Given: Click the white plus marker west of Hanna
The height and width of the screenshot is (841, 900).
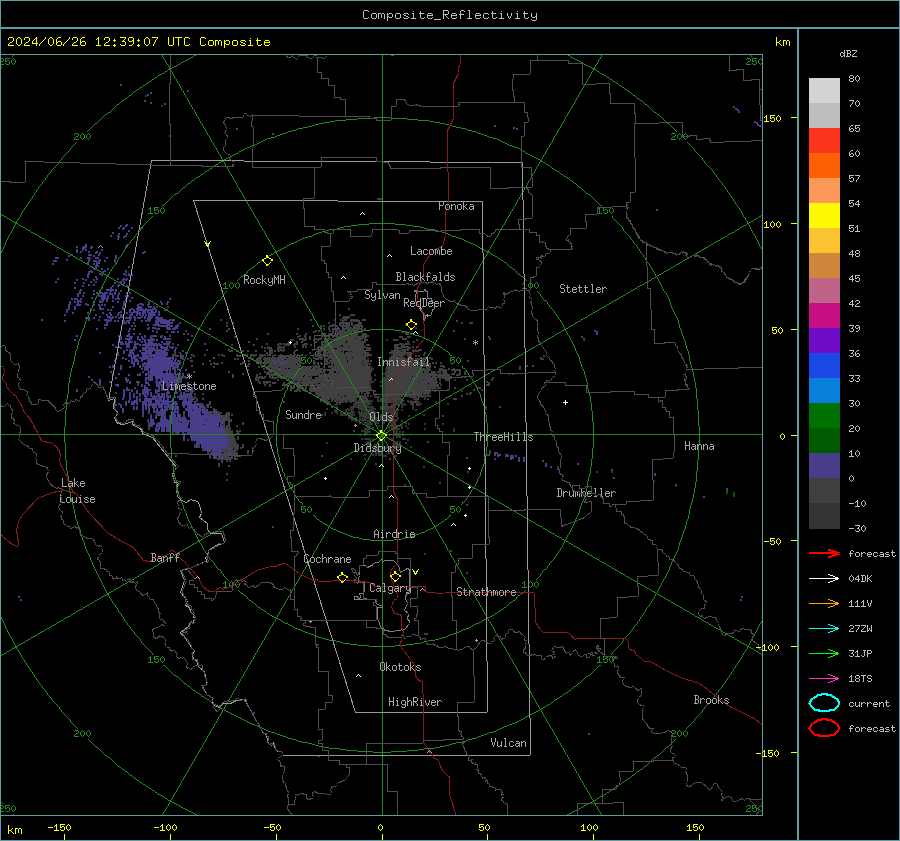Looking at the screenshot, I should (565, 402).
